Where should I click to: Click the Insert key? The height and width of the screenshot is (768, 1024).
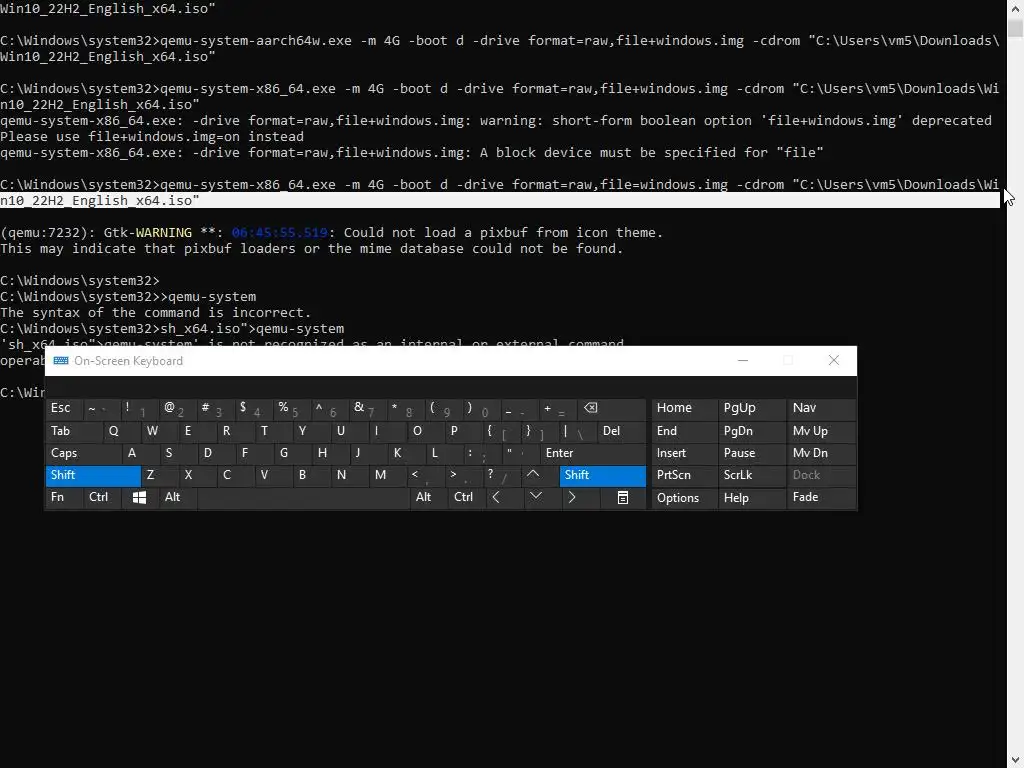[684, 453]
